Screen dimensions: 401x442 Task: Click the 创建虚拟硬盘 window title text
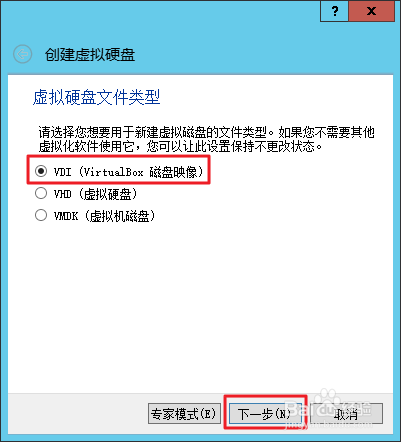coord(90,55)
